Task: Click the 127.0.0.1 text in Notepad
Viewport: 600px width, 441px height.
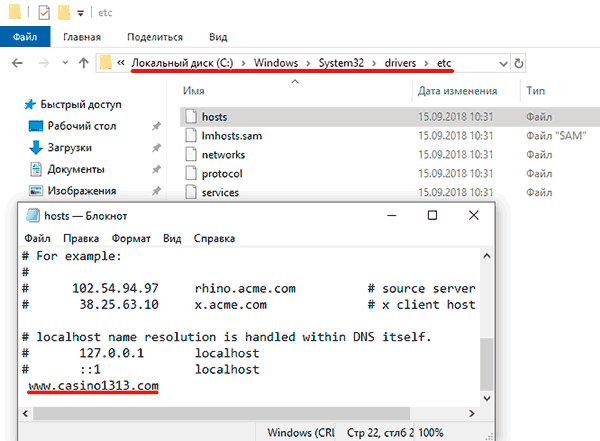Action: [111, 353]
